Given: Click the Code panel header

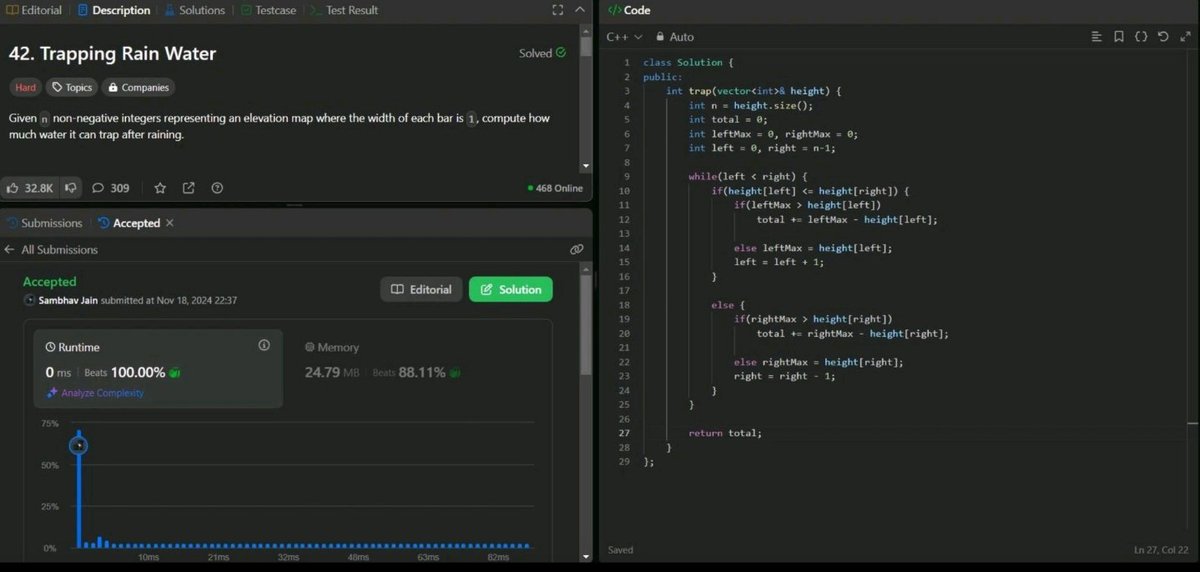Looking at the screenshot, I should 629,10.
